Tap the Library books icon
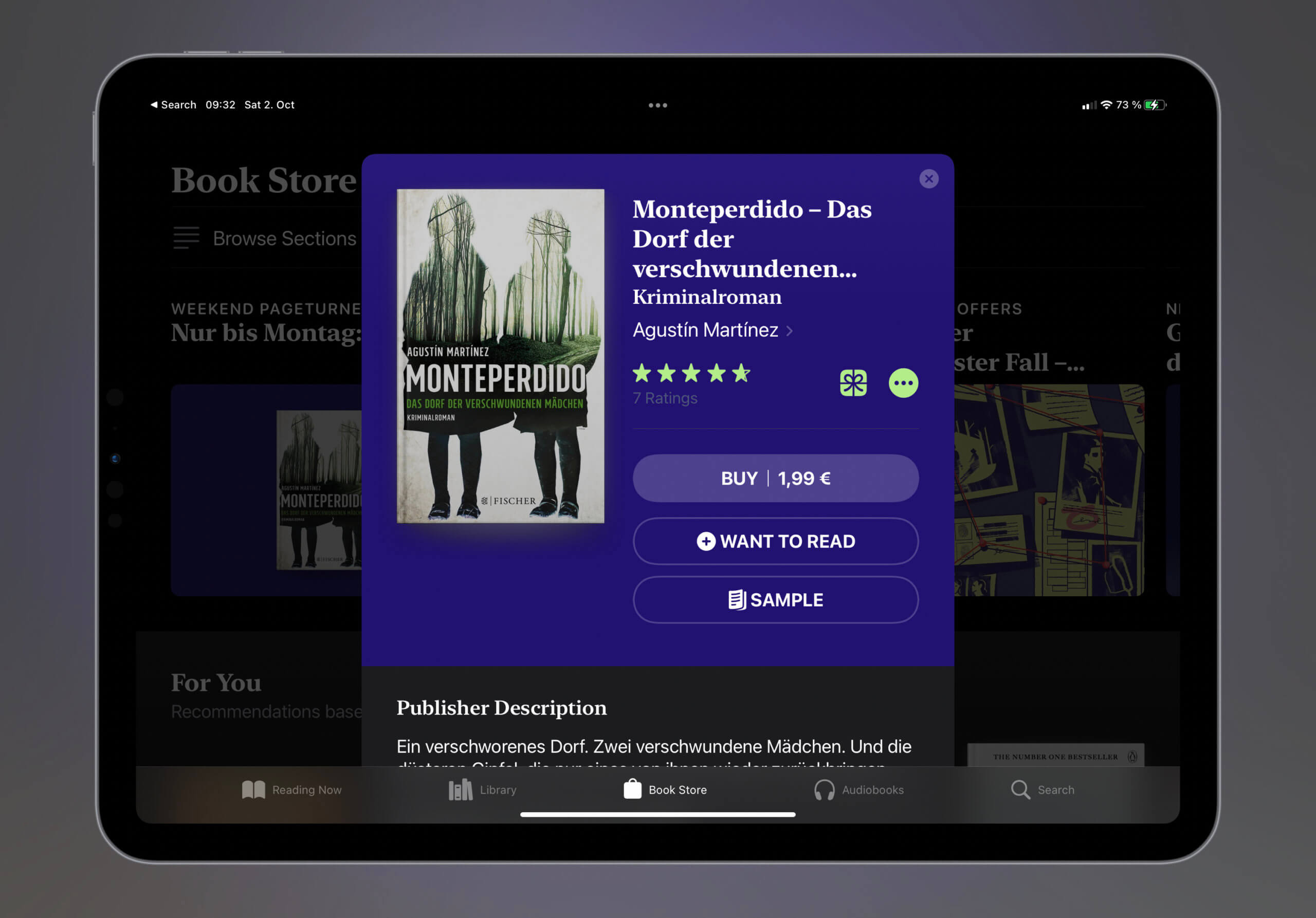Image resolution: width=1316 pixels, height=918 pixels. (460, 790)
